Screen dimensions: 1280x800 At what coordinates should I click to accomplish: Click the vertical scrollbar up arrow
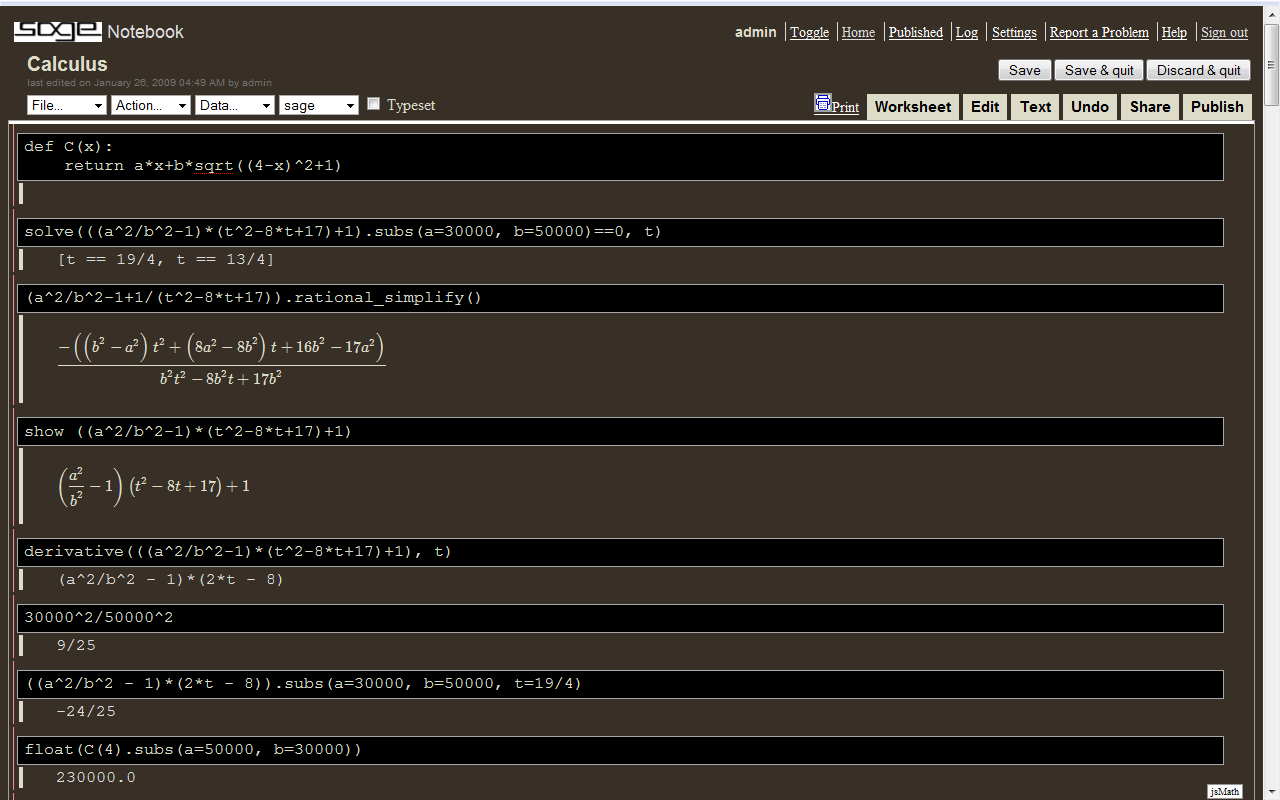click(x=1271, y=30)
